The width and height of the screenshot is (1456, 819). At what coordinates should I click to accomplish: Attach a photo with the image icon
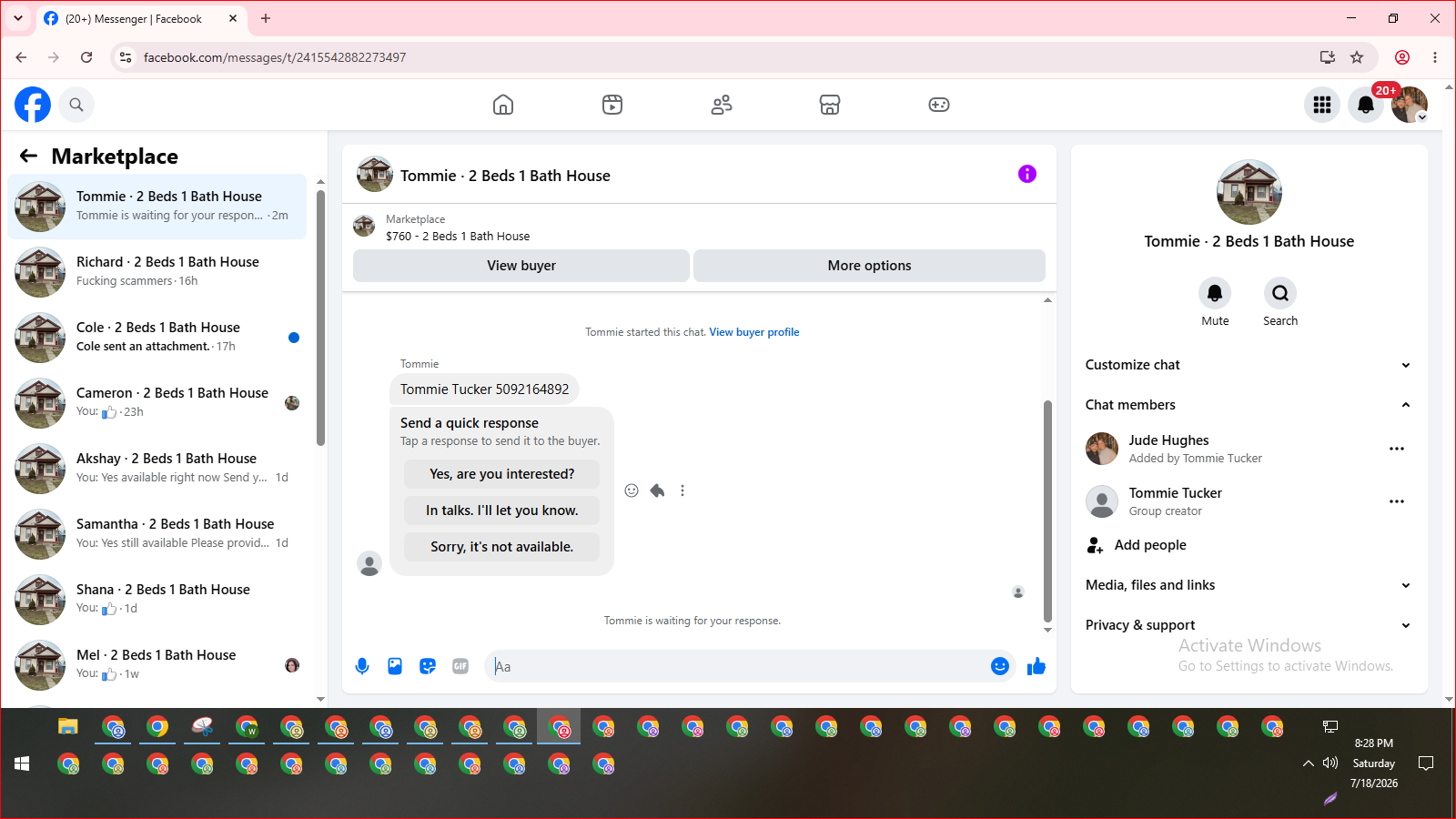coord(395,666)
